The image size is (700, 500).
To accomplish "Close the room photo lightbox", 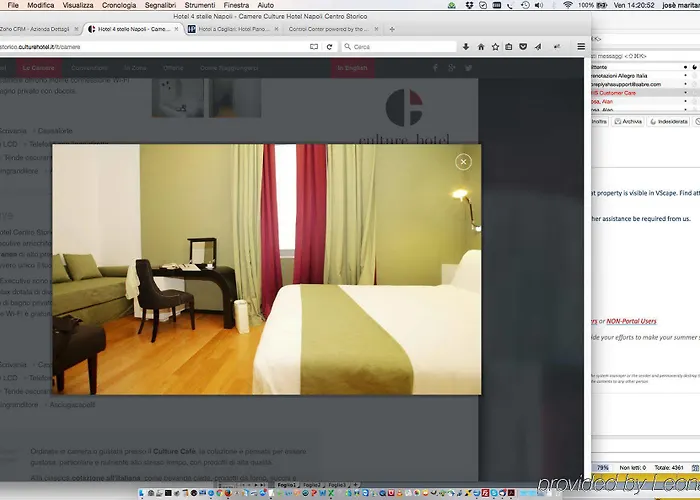I will 463,162.
